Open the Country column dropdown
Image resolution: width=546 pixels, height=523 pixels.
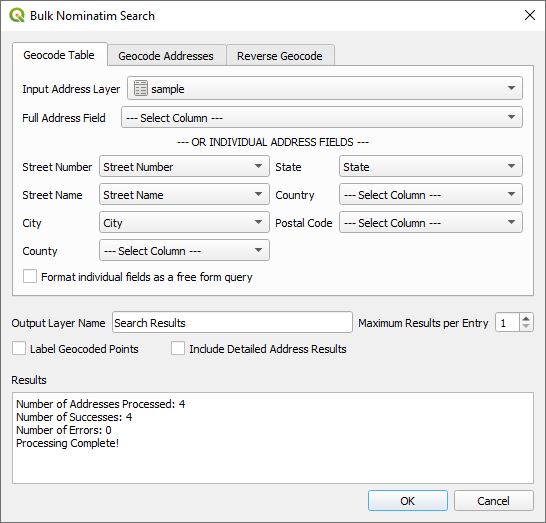431,194
